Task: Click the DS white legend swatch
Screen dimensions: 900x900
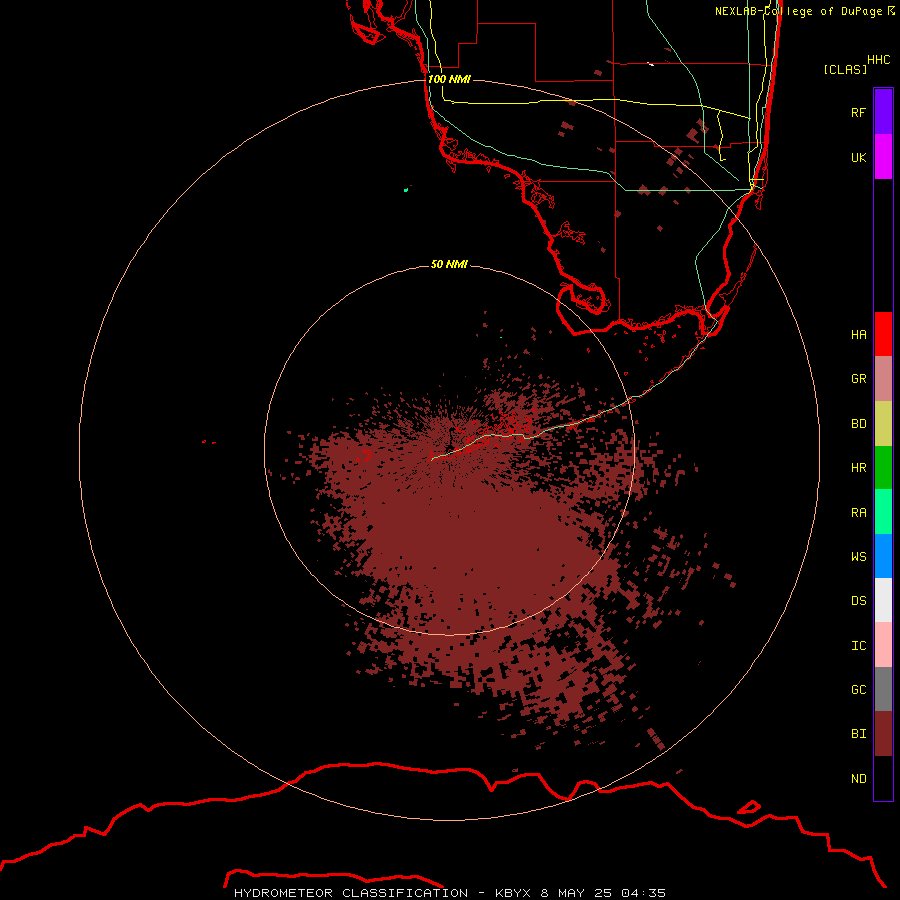Action: (x=883, y=600)
